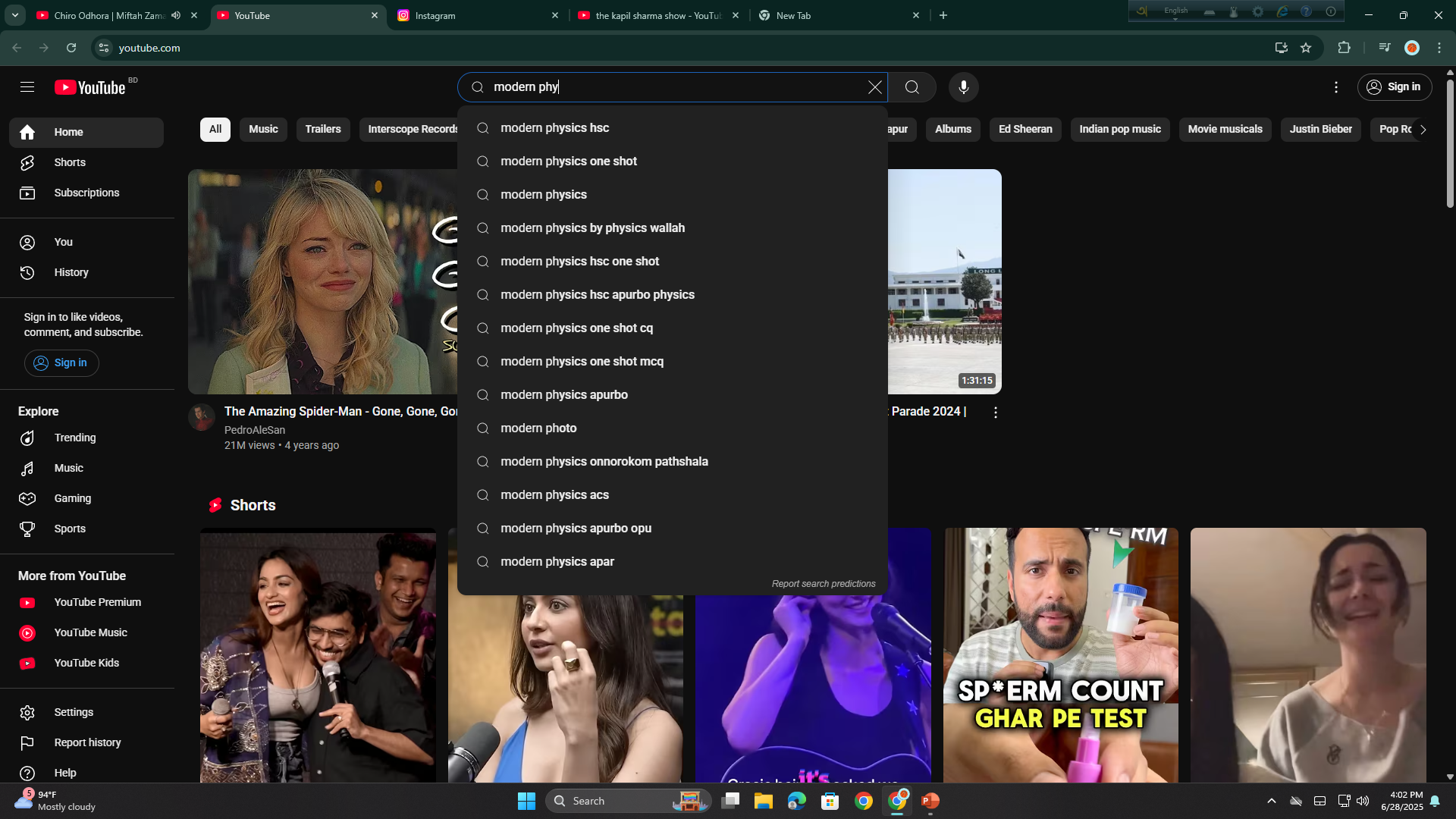This screenshot has height=819, width=1456.
Task: Select the Indian pop music chip
Action: pyautogui.click(x=1120, y=129)
